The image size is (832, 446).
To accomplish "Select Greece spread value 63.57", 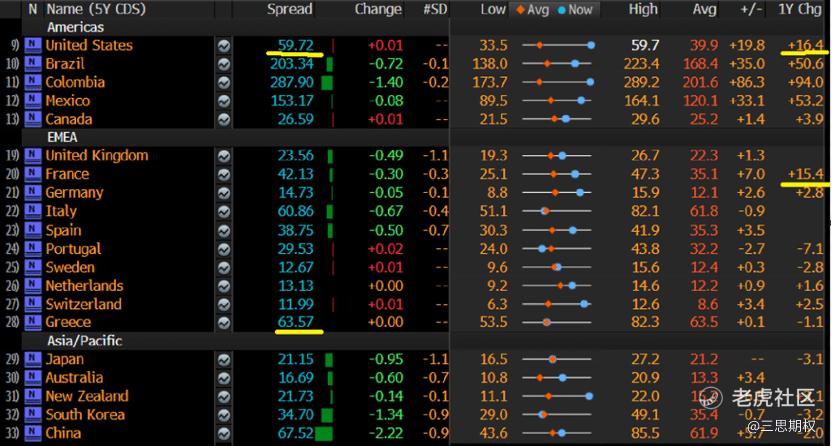I will coord(296,322).
